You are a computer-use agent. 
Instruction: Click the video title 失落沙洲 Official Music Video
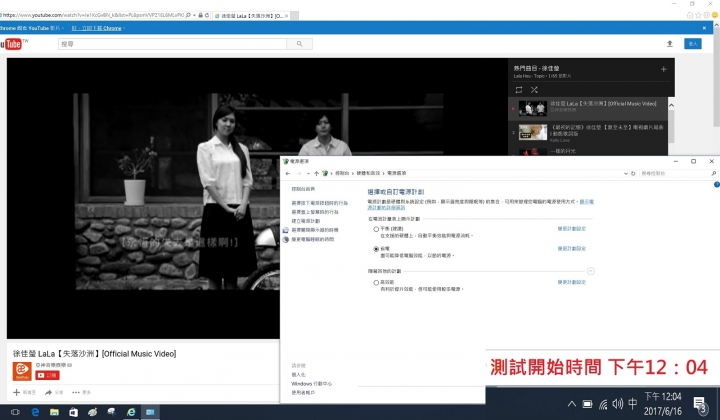(x=94, y=353)
